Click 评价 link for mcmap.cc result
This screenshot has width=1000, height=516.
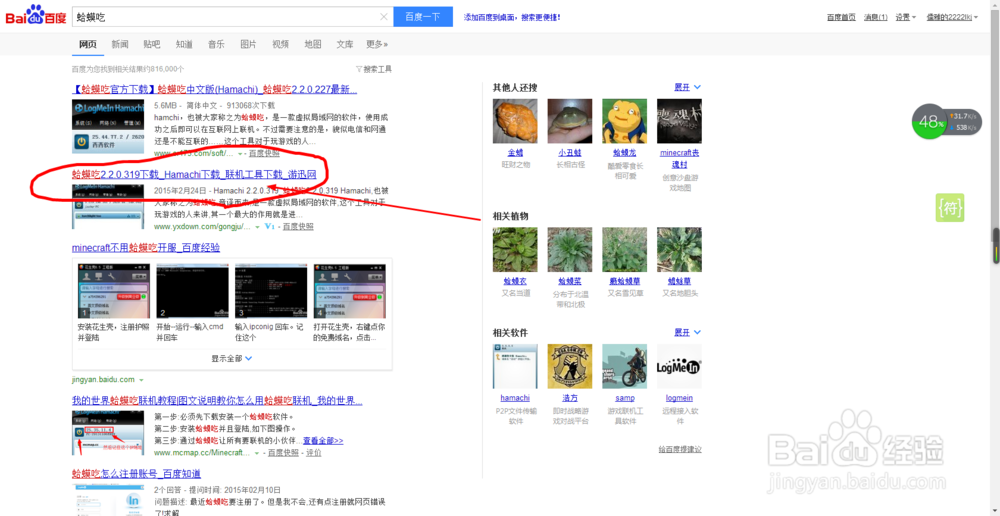pyautogui.click(x=314, y=453)
